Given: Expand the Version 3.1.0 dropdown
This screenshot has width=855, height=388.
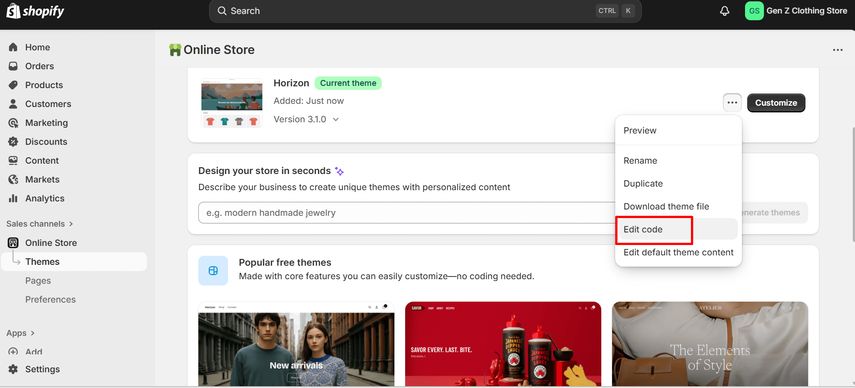Looking at the screenshot, I should [x=306, y=119].
